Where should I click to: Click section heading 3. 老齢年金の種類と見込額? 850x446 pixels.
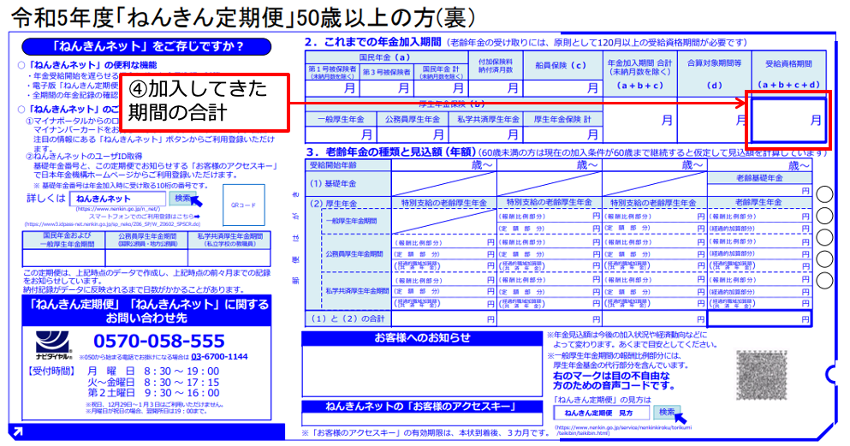coord(391,152)
